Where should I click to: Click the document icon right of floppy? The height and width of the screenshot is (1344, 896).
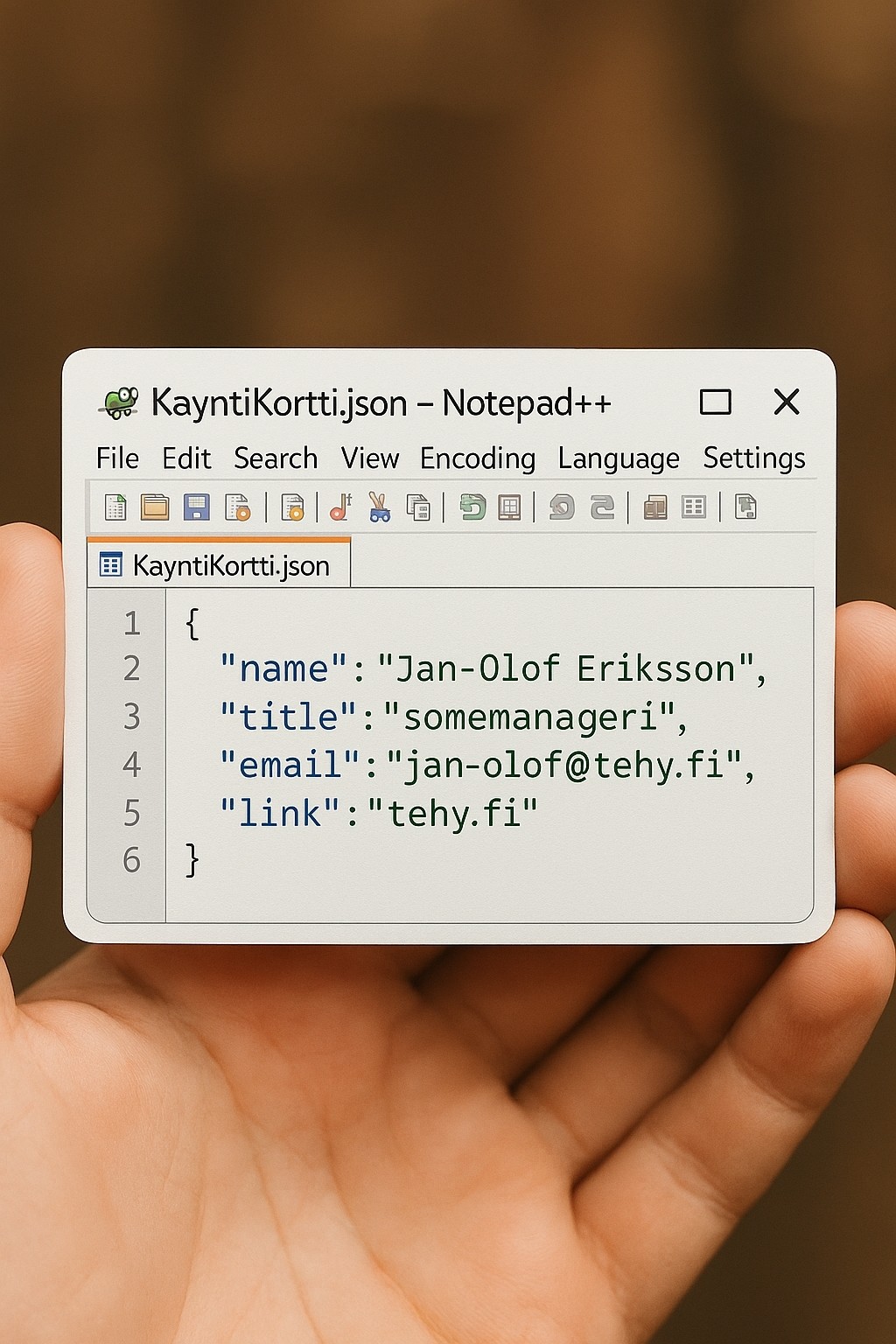point(238,507)
